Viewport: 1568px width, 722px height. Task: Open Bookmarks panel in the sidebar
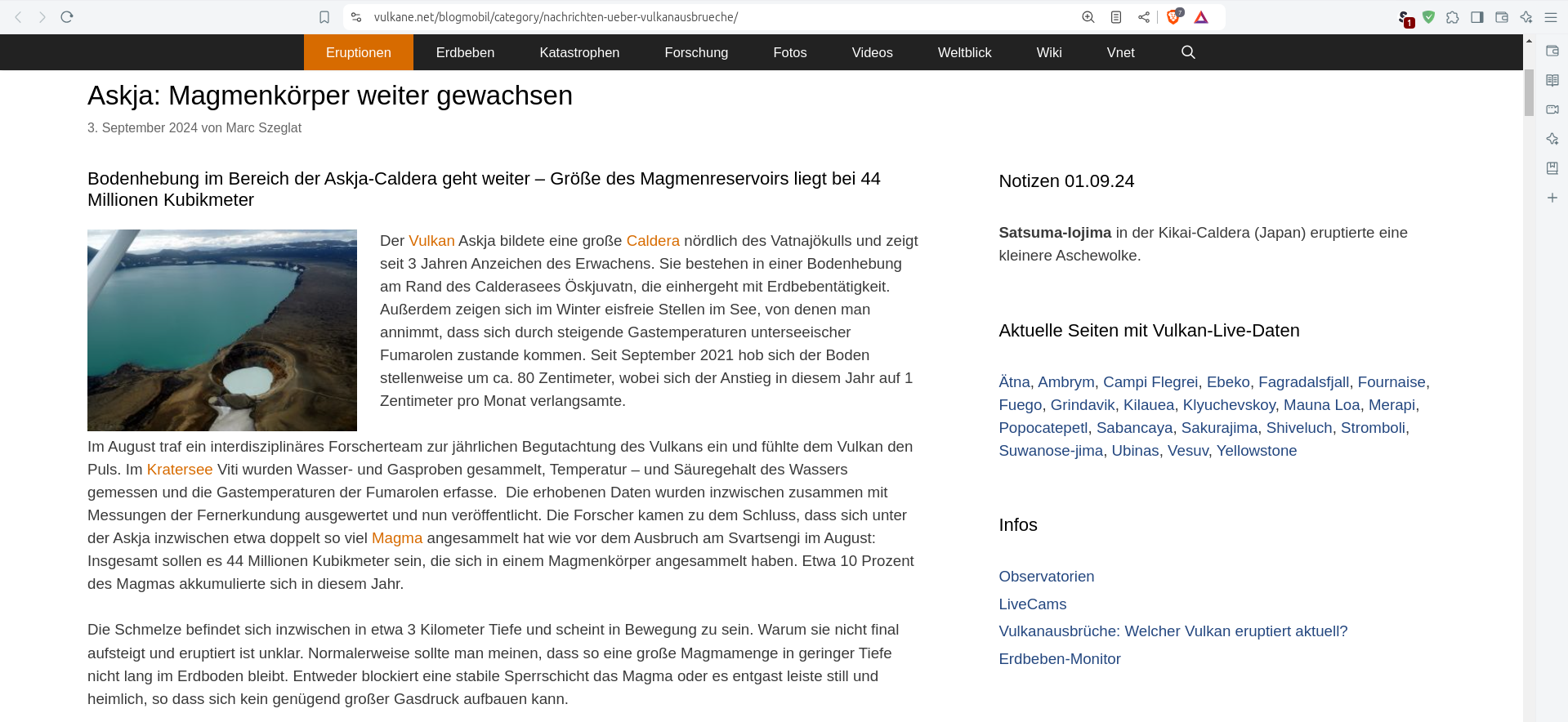(x=1552, y=168)
